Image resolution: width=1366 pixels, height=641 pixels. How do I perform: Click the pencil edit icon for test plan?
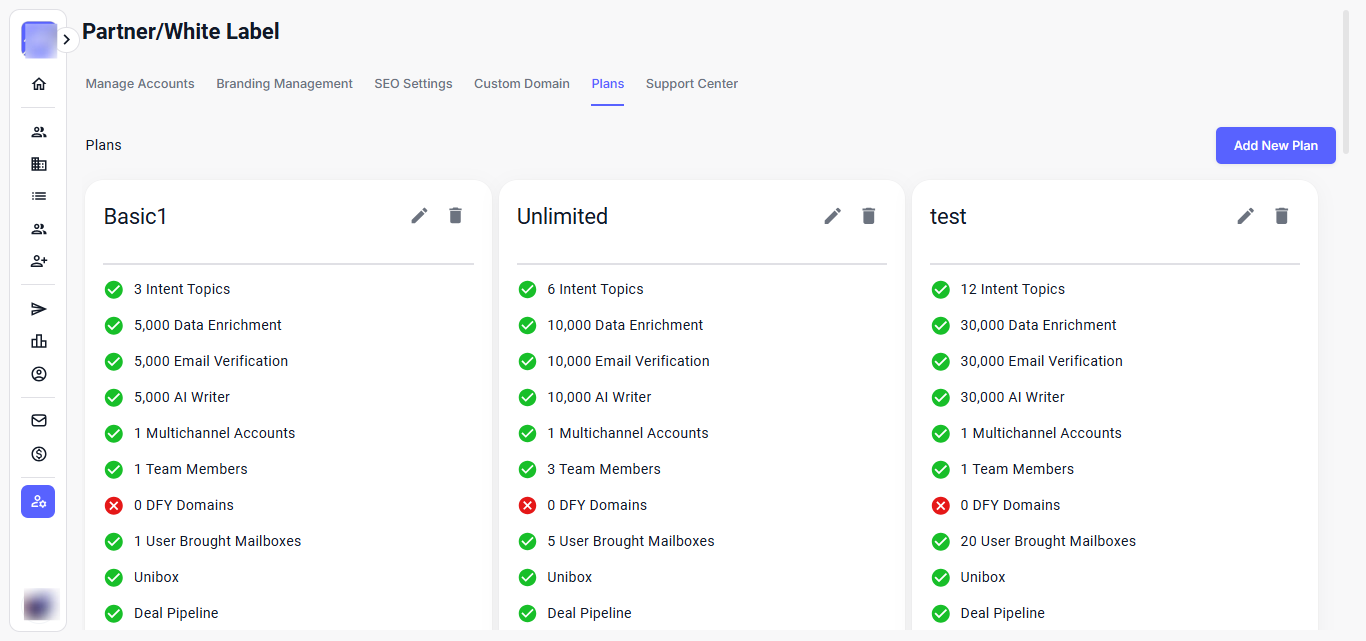[1246, 216]
